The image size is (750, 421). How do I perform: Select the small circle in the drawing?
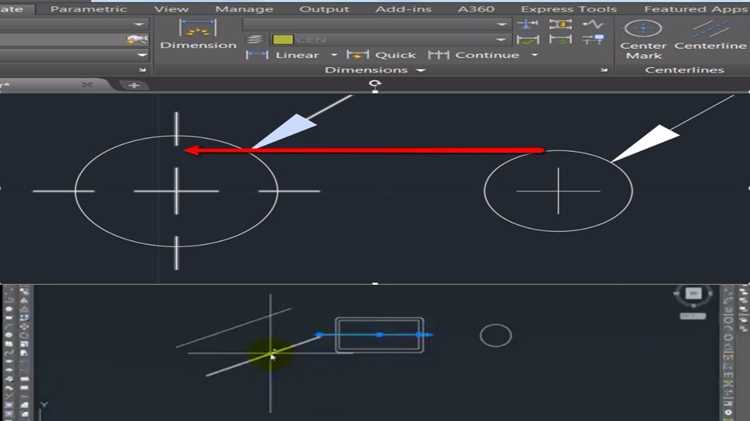click(x=496, y=335)
